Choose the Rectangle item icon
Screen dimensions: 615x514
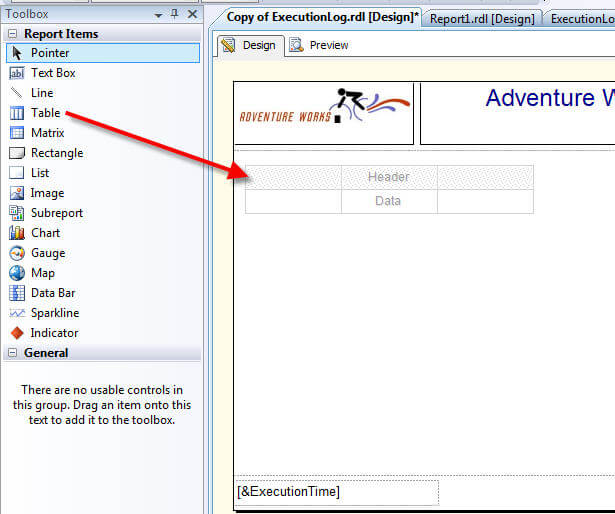pyautogui.click(x=16, y=153)
